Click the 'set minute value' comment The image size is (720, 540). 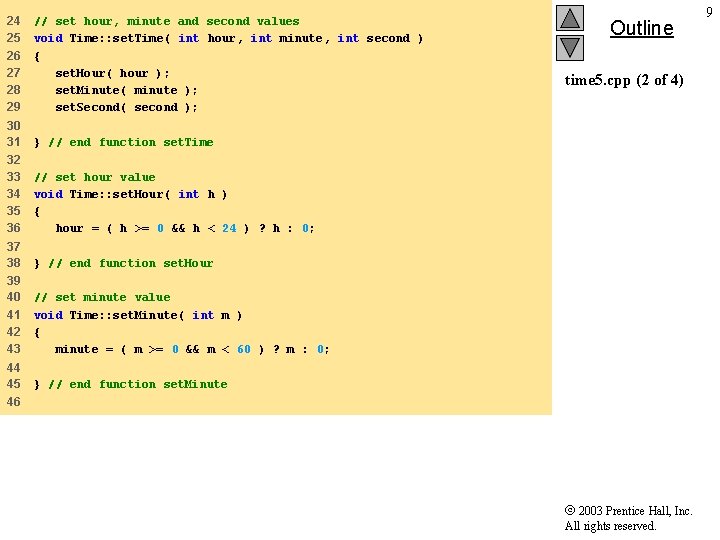pos(102,298)
